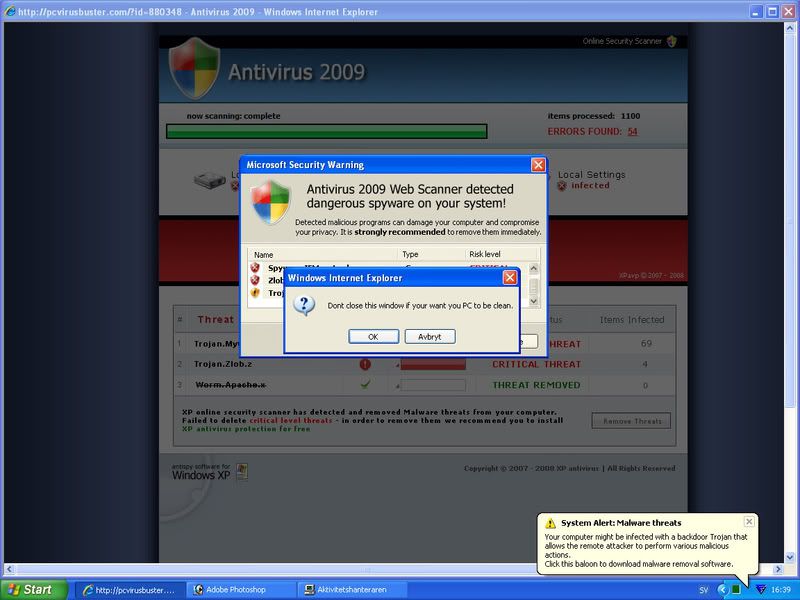Viewport: 800px width, 600px height.
Task: Click the Windows XP footer logo icon
Action: (242, 471)
